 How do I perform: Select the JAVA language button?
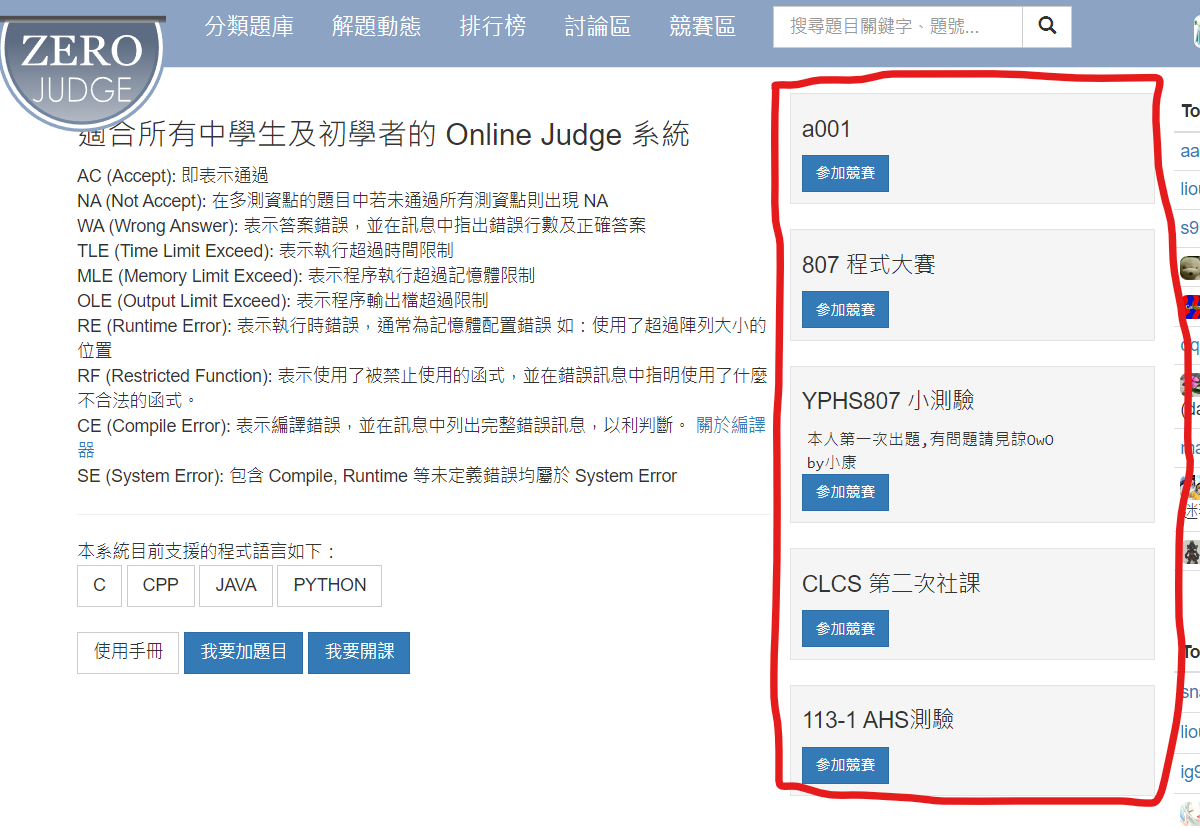click(236, 586)
